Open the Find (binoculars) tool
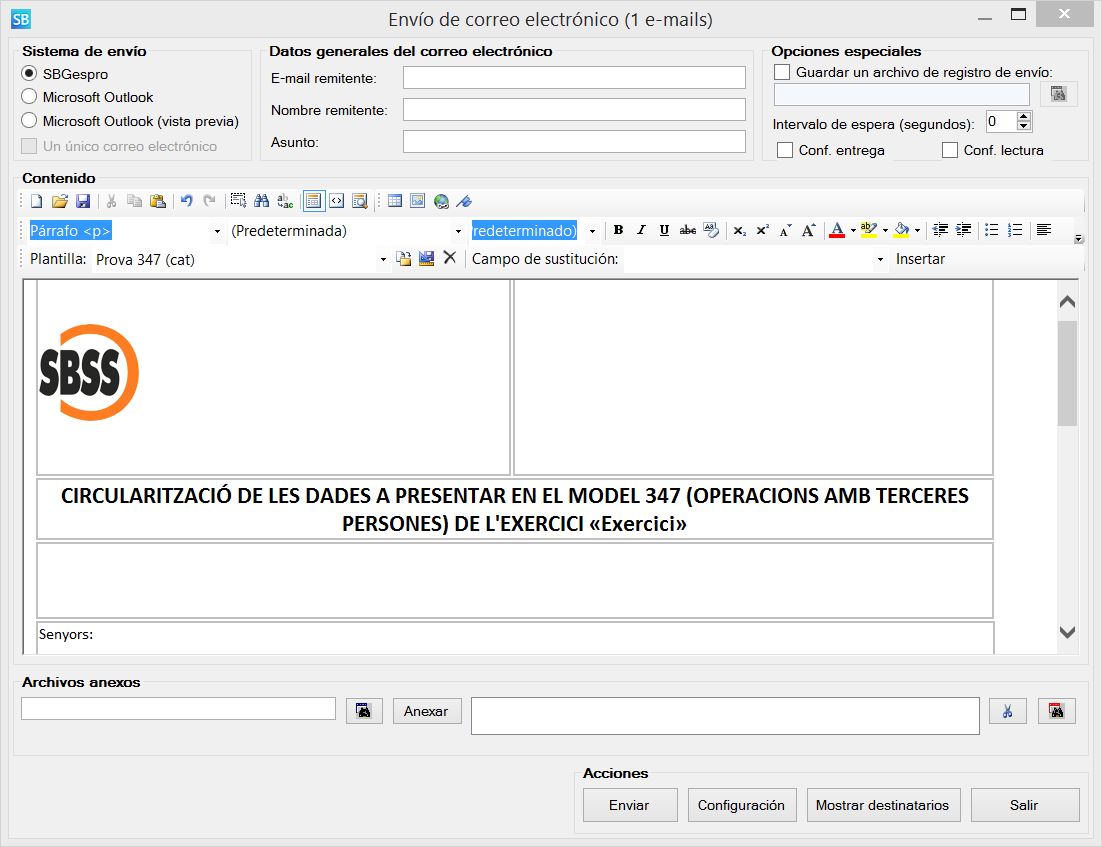Screen dimensions: 1102x847 click(262, 200)
